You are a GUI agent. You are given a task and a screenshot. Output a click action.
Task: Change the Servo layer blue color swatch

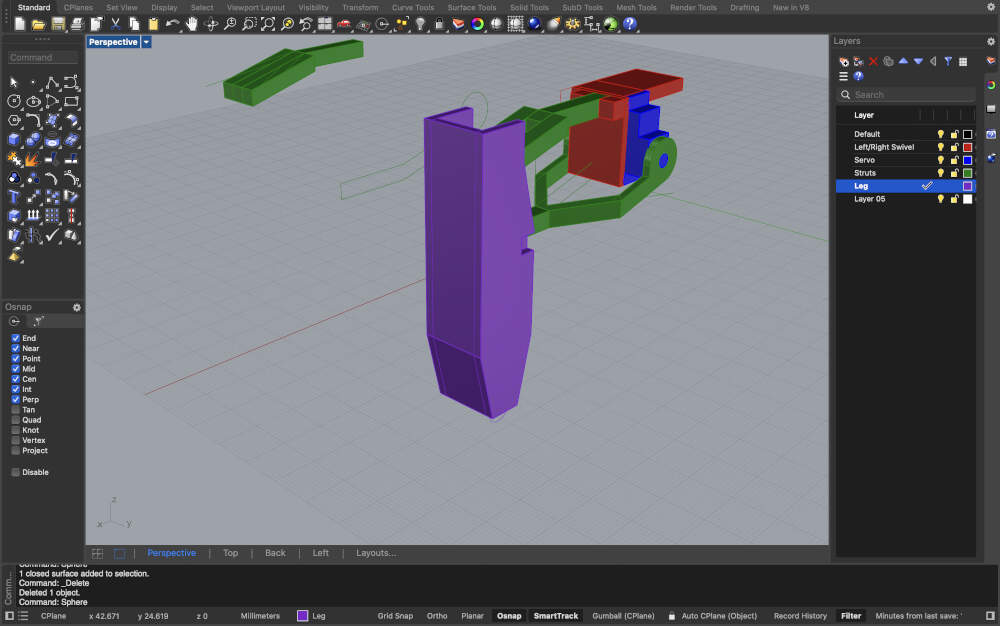967,160
